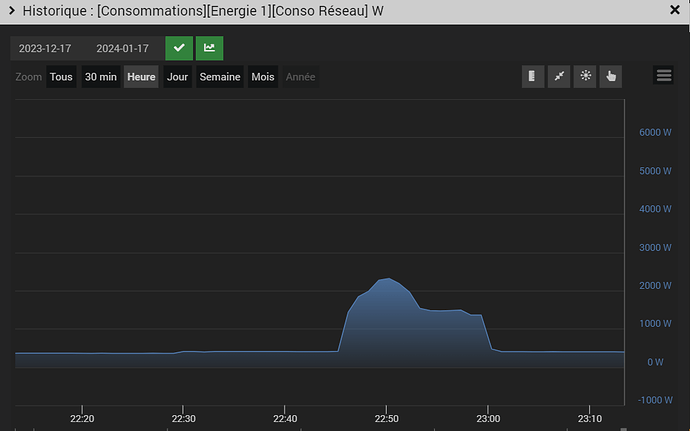Click the 6000 W axis label
The height and width of the screenshot is (431, 690).
coord(655,133)
